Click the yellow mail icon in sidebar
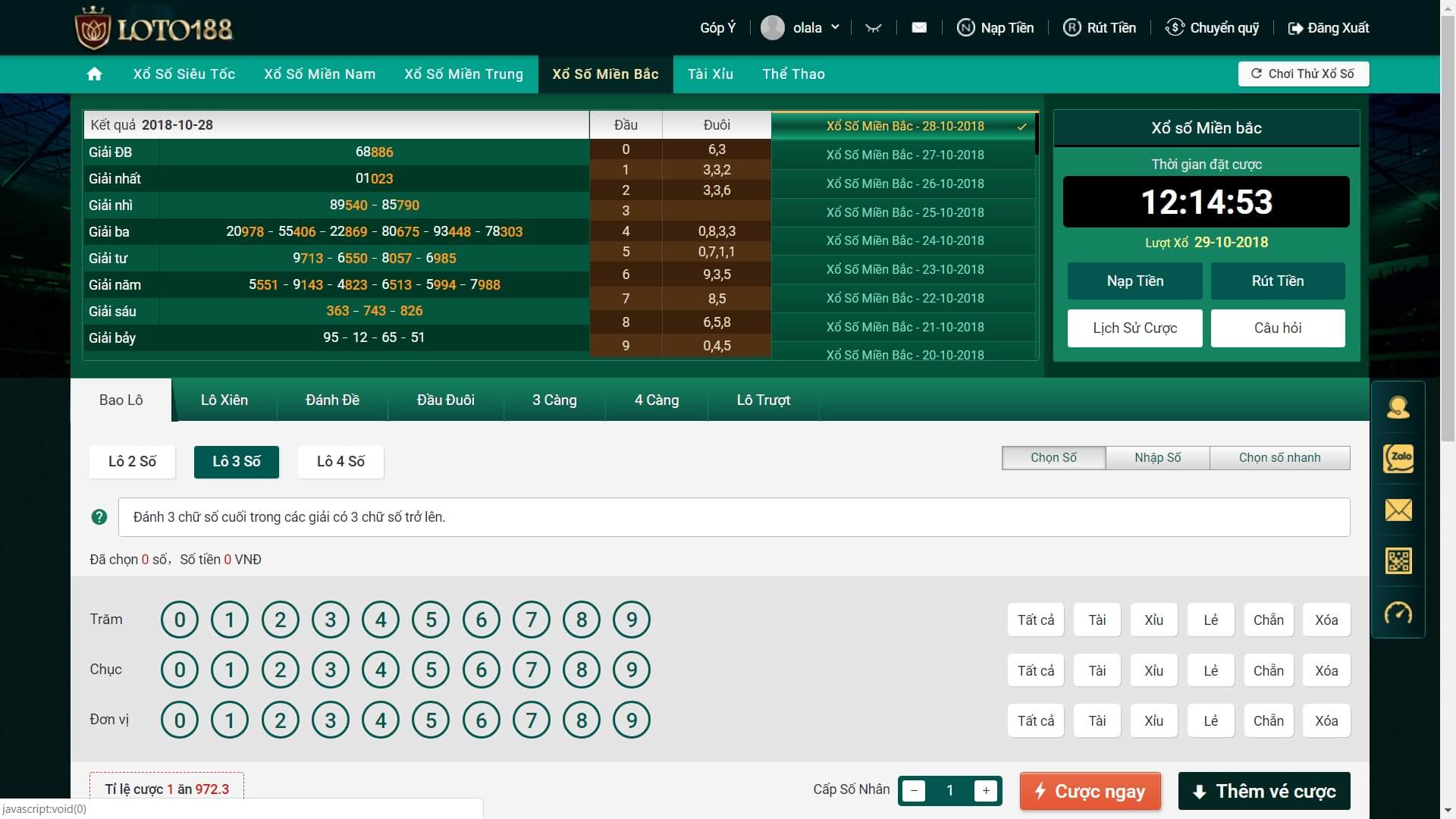The height and width of the screenshot is (819, 1456). click(1398, 510)
